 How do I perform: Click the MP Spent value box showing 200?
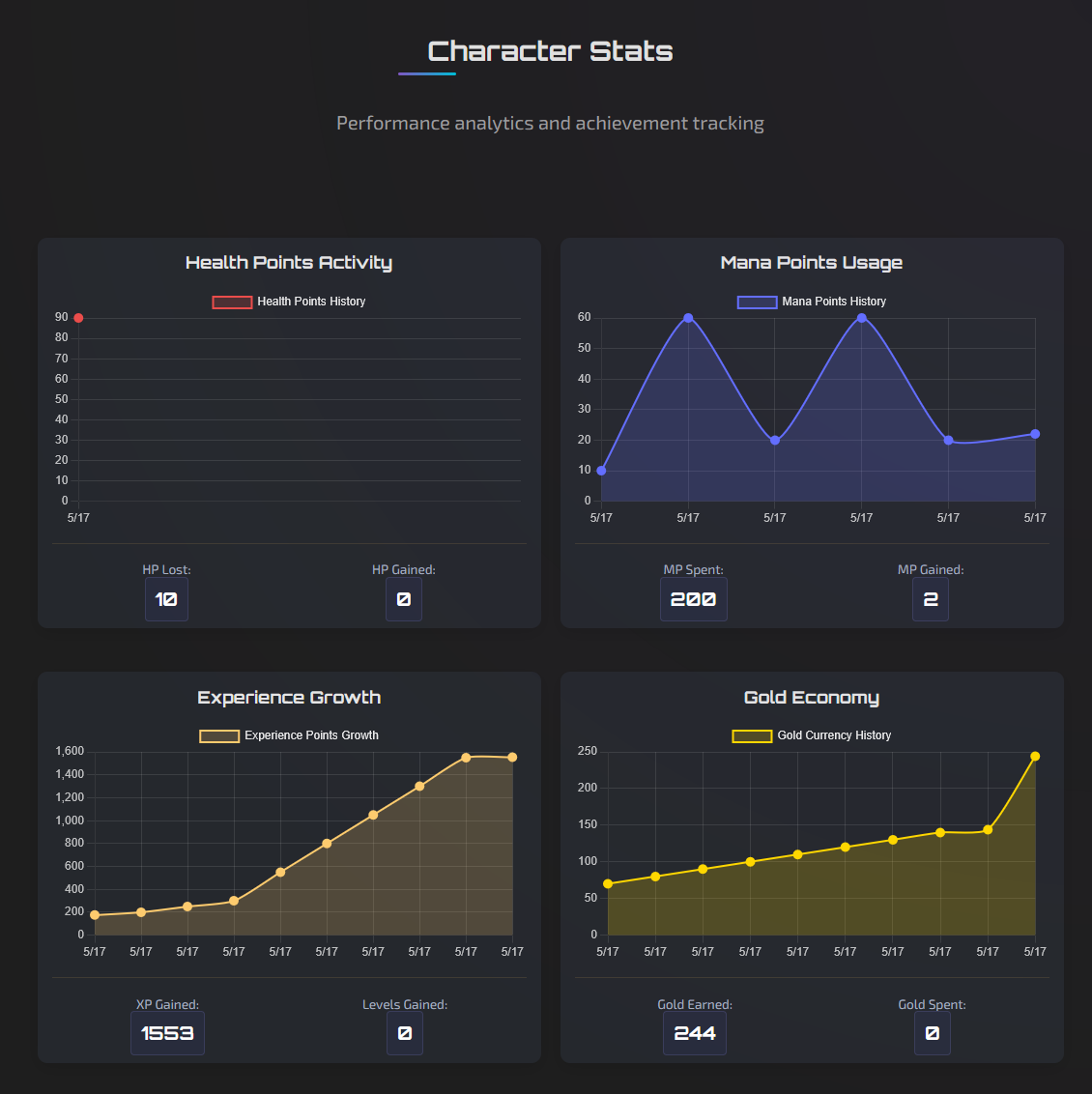tap(693, 599)
